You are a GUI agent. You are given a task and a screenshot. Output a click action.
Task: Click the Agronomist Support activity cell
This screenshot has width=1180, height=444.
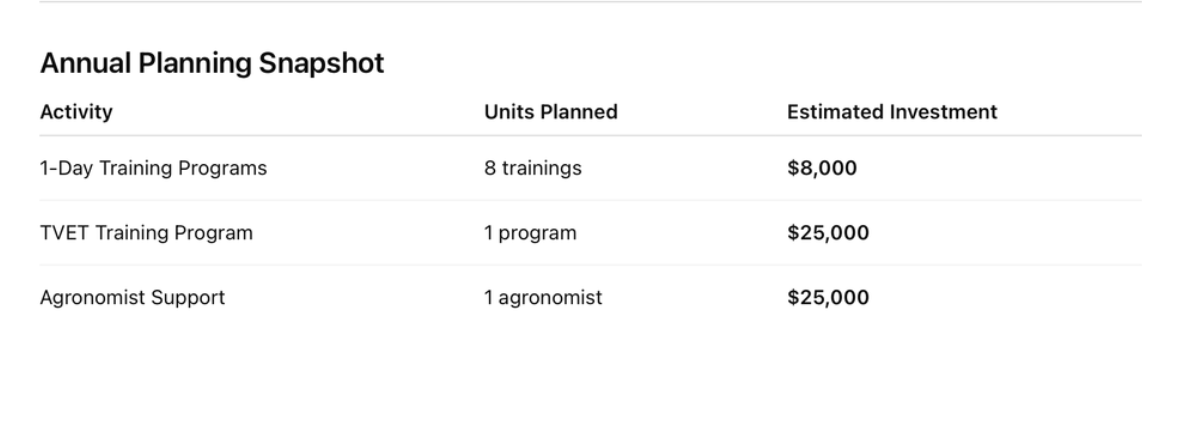tap(132, 297)
